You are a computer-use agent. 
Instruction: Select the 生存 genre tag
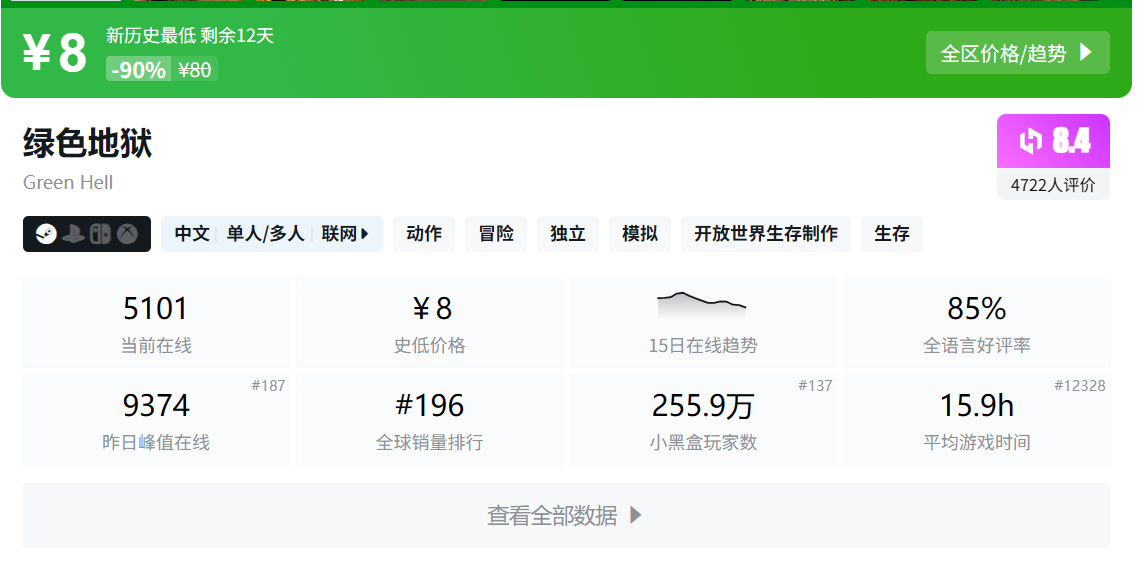tap(892, 234)
